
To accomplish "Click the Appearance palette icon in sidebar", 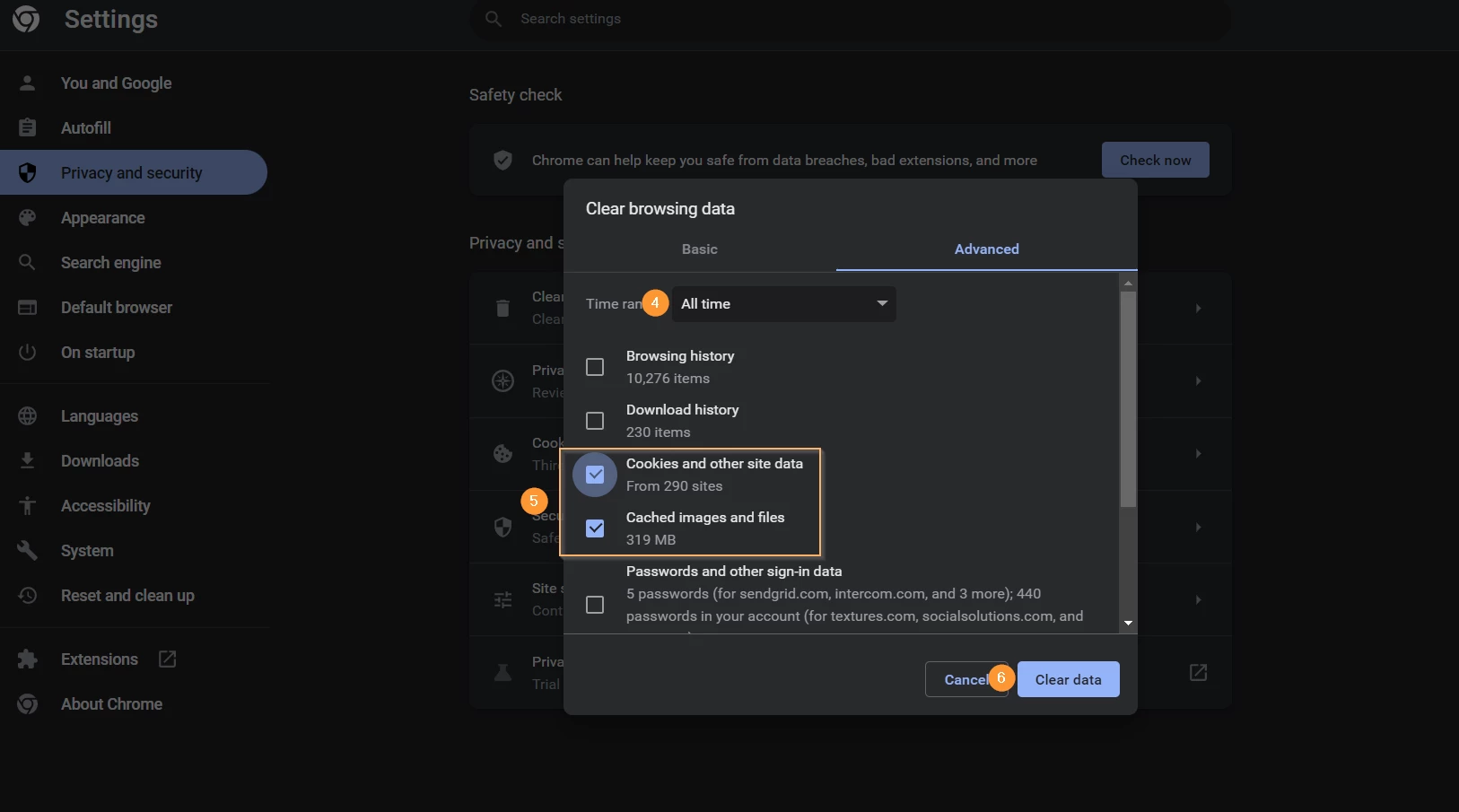I will click(28, 218).
